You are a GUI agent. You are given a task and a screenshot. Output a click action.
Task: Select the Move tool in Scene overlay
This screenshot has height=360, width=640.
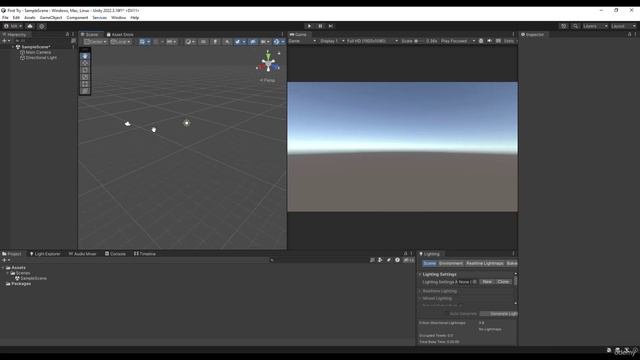point(85,63)
